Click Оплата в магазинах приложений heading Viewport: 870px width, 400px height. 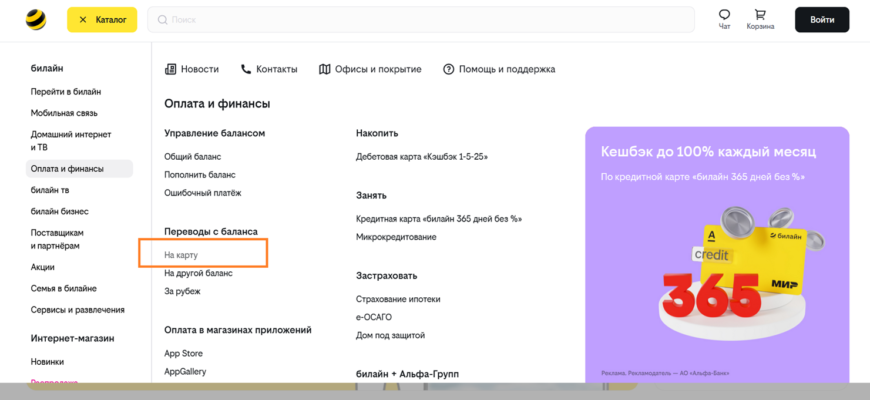coord(237,330)
